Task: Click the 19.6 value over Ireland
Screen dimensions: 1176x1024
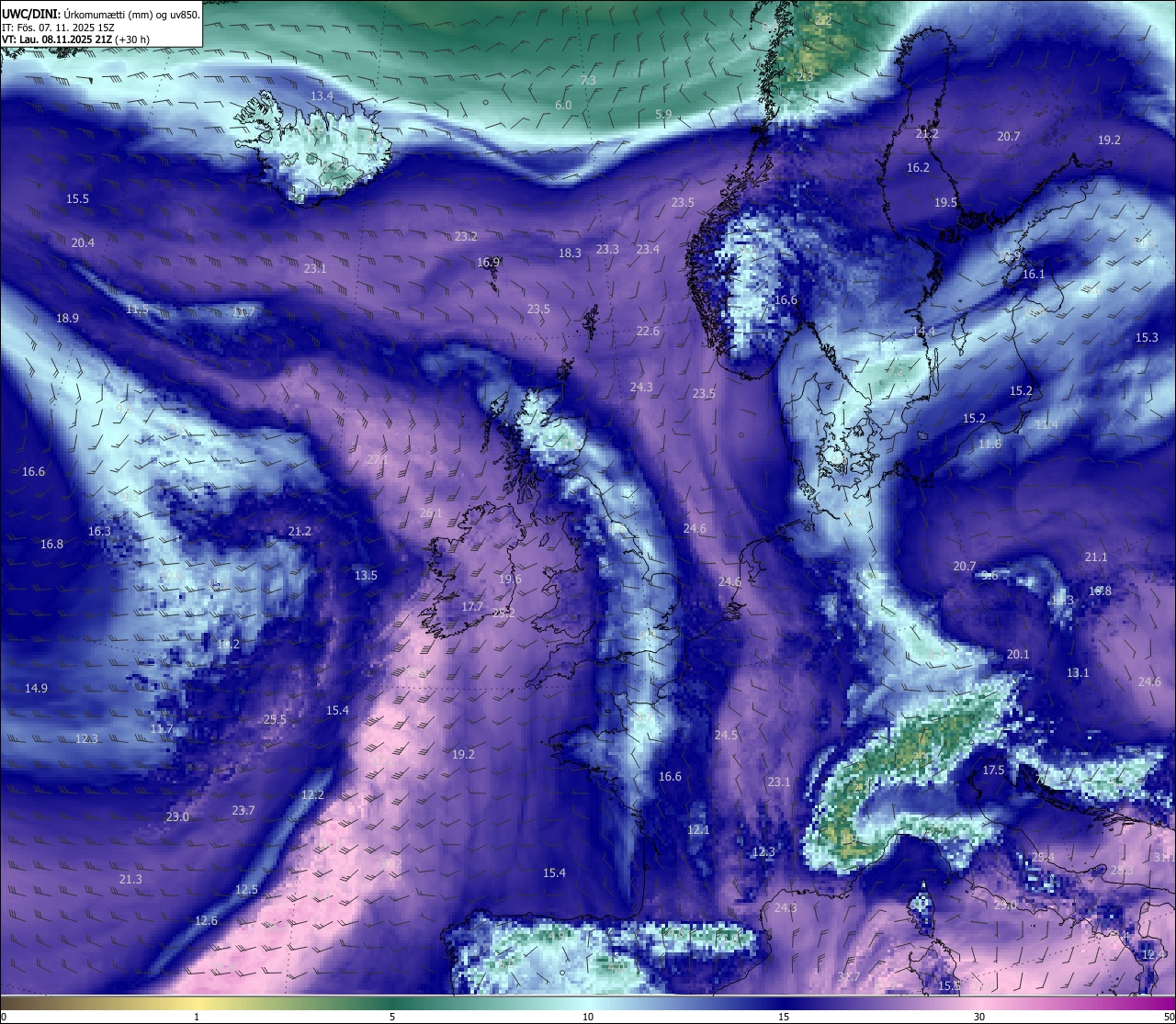Action: point(510,579)
